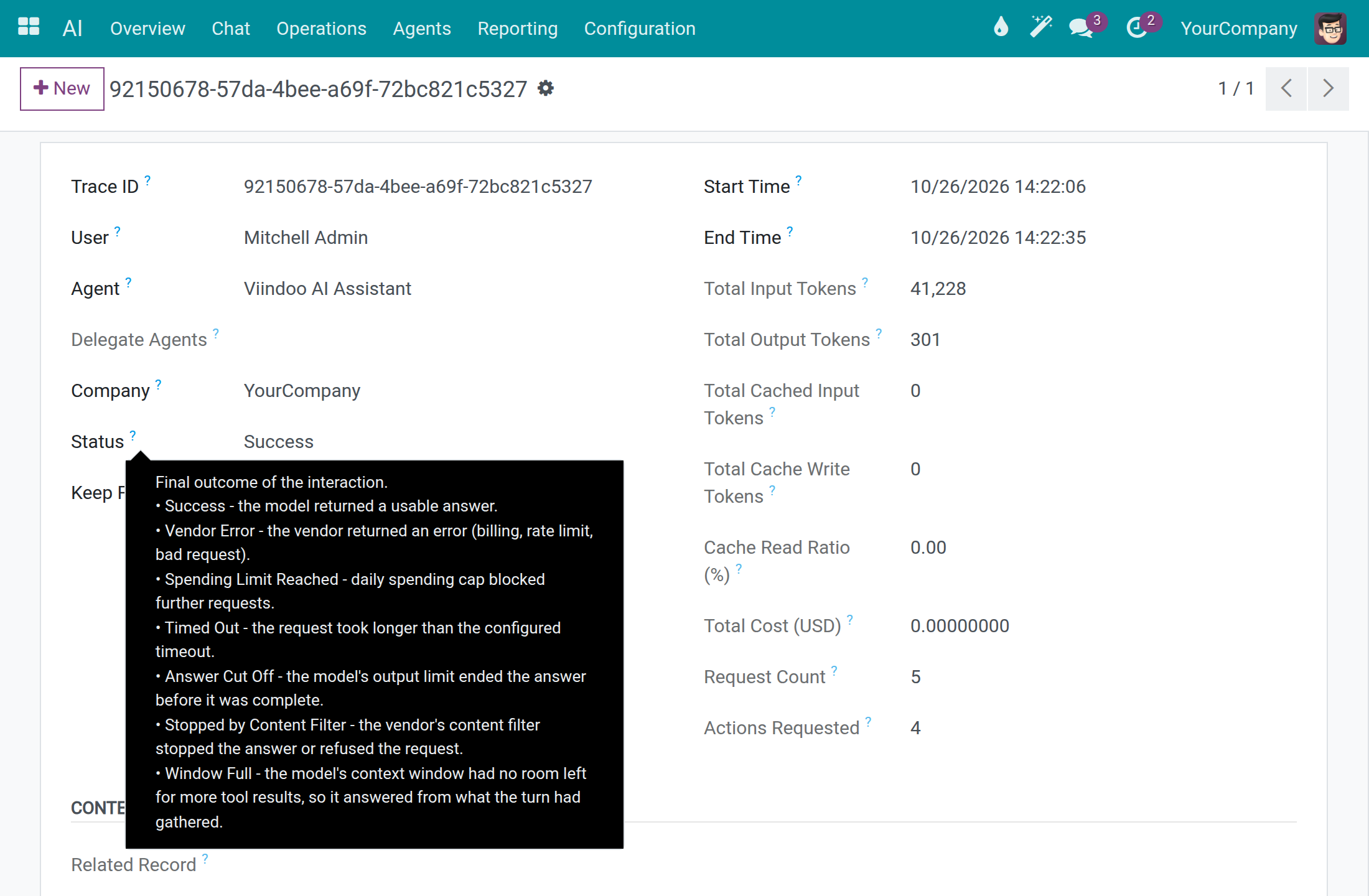Image resolution: width=1369 pixels, height=896 pixels.
Task: Open the Reporting menu
Action: point(518,29)
